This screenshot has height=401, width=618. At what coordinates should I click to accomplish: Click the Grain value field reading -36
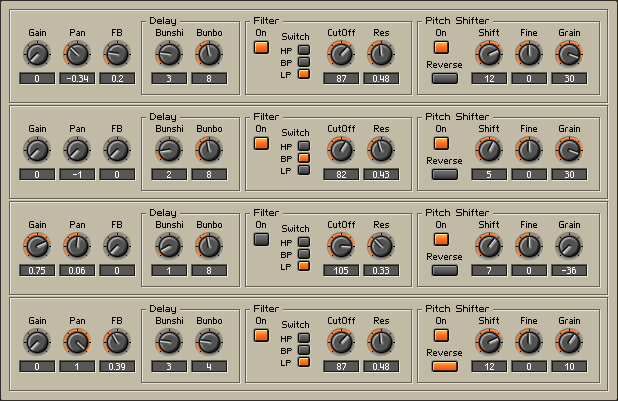pos(569,270)
